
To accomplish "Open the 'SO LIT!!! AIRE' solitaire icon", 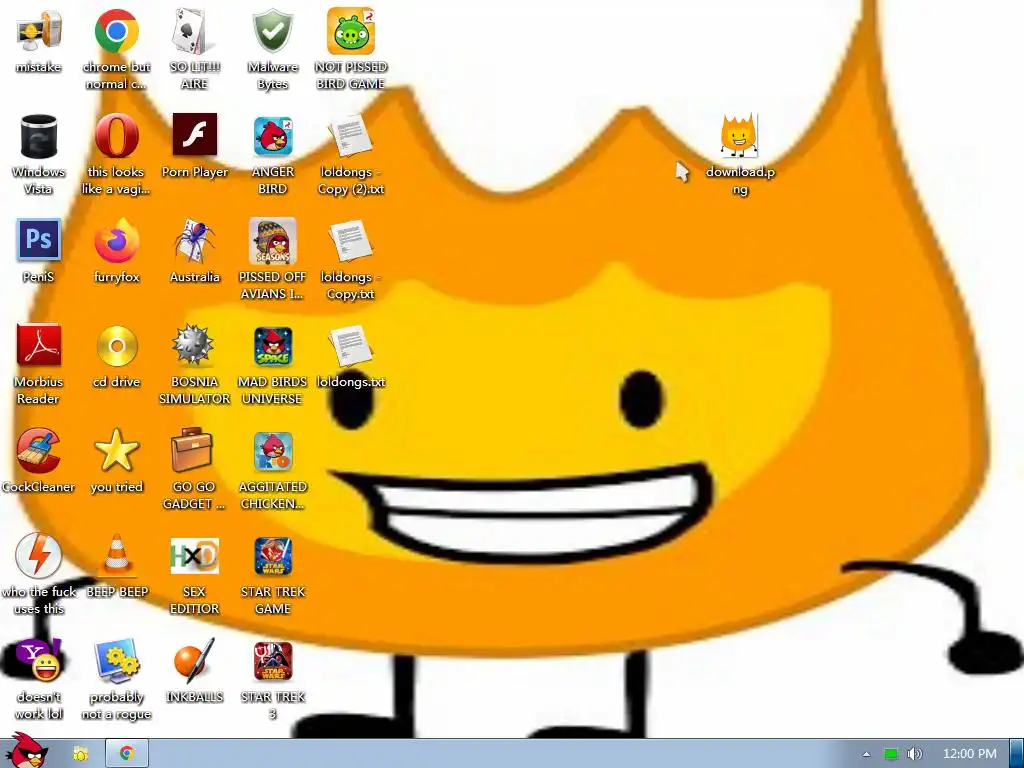I will (194, 31).
